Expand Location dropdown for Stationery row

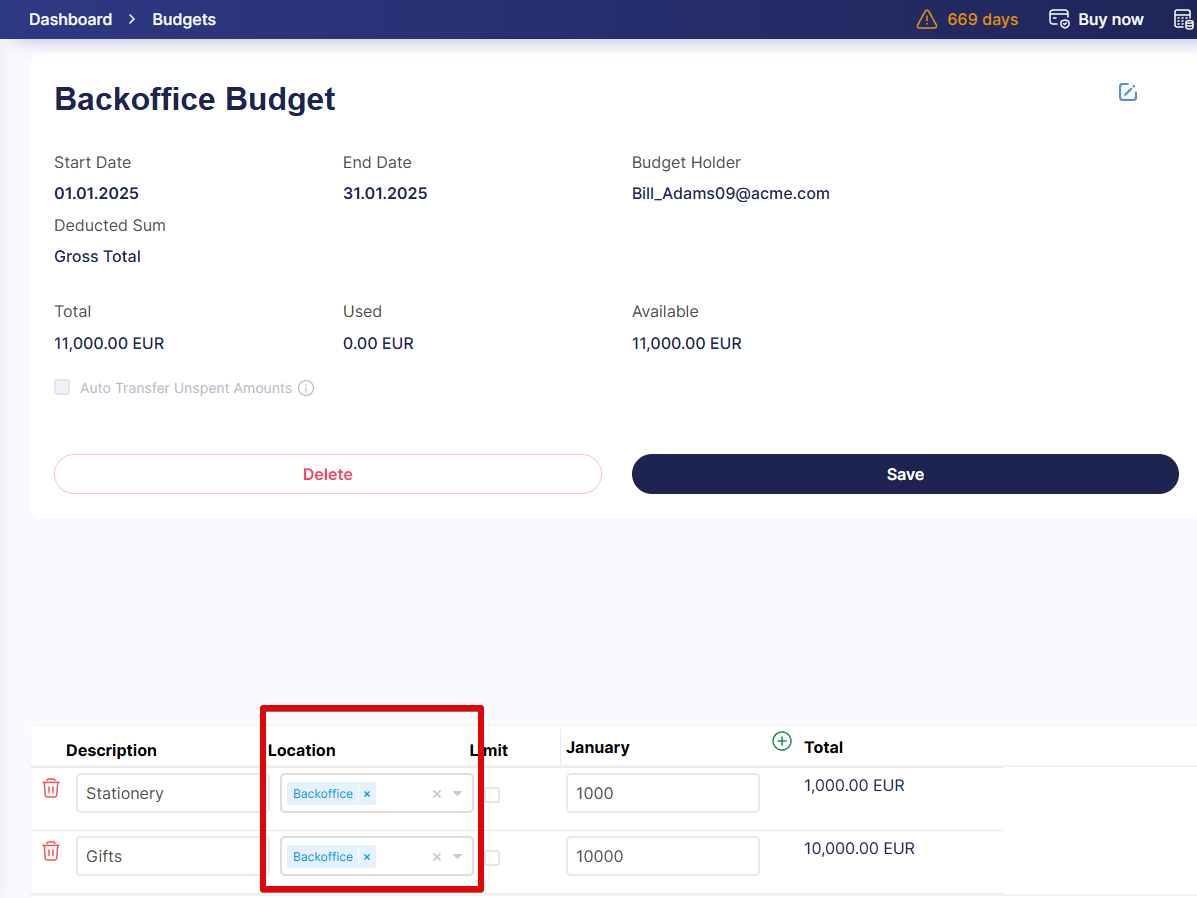[x=457, y=794]
